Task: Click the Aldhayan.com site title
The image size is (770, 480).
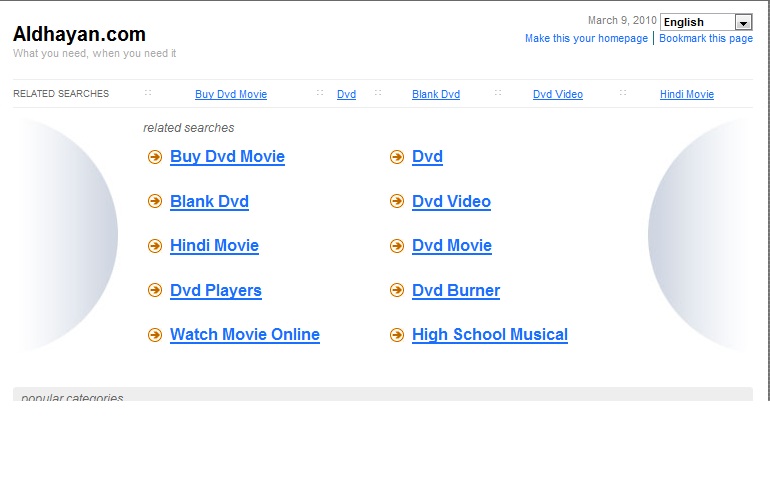Action: [x=79, y=34]
